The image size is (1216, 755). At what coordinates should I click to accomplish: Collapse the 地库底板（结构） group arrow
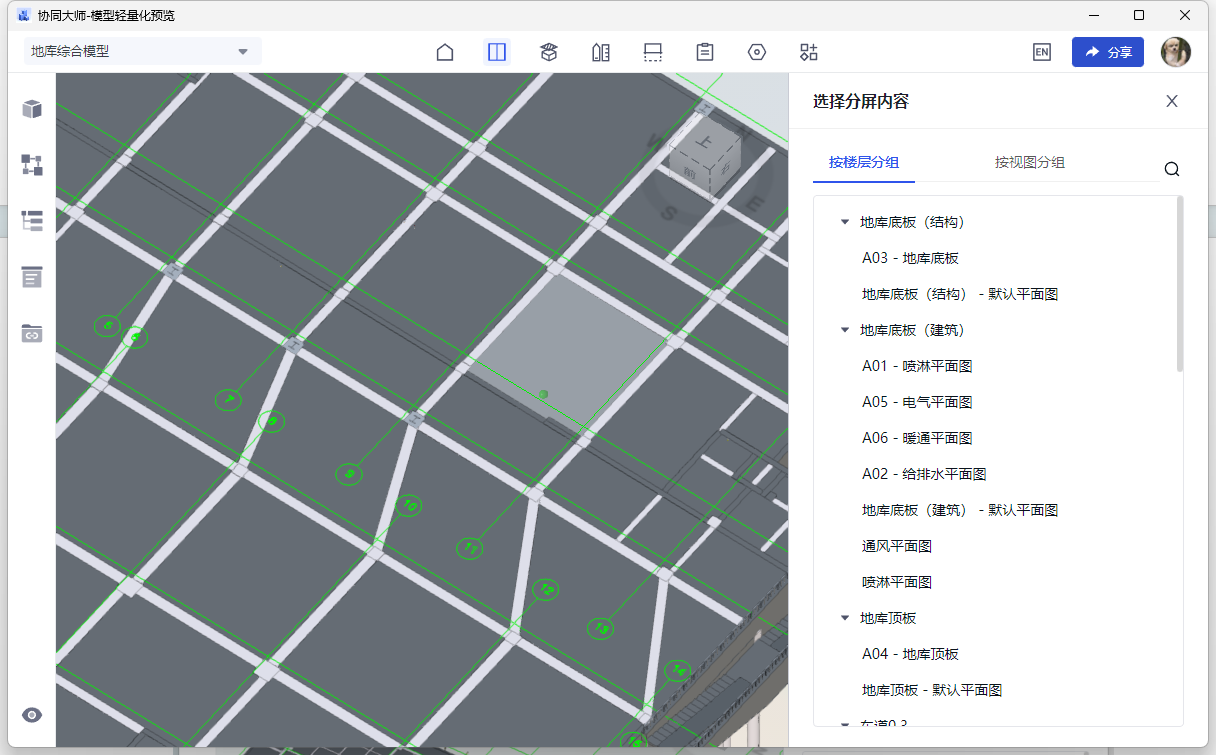pos(845,222)
